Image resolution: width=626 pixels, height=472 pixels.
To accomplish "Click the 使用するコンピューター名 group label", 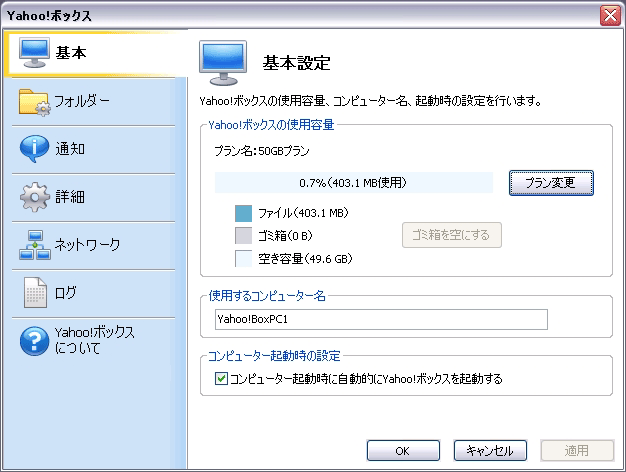I will (x=267, y=296).
